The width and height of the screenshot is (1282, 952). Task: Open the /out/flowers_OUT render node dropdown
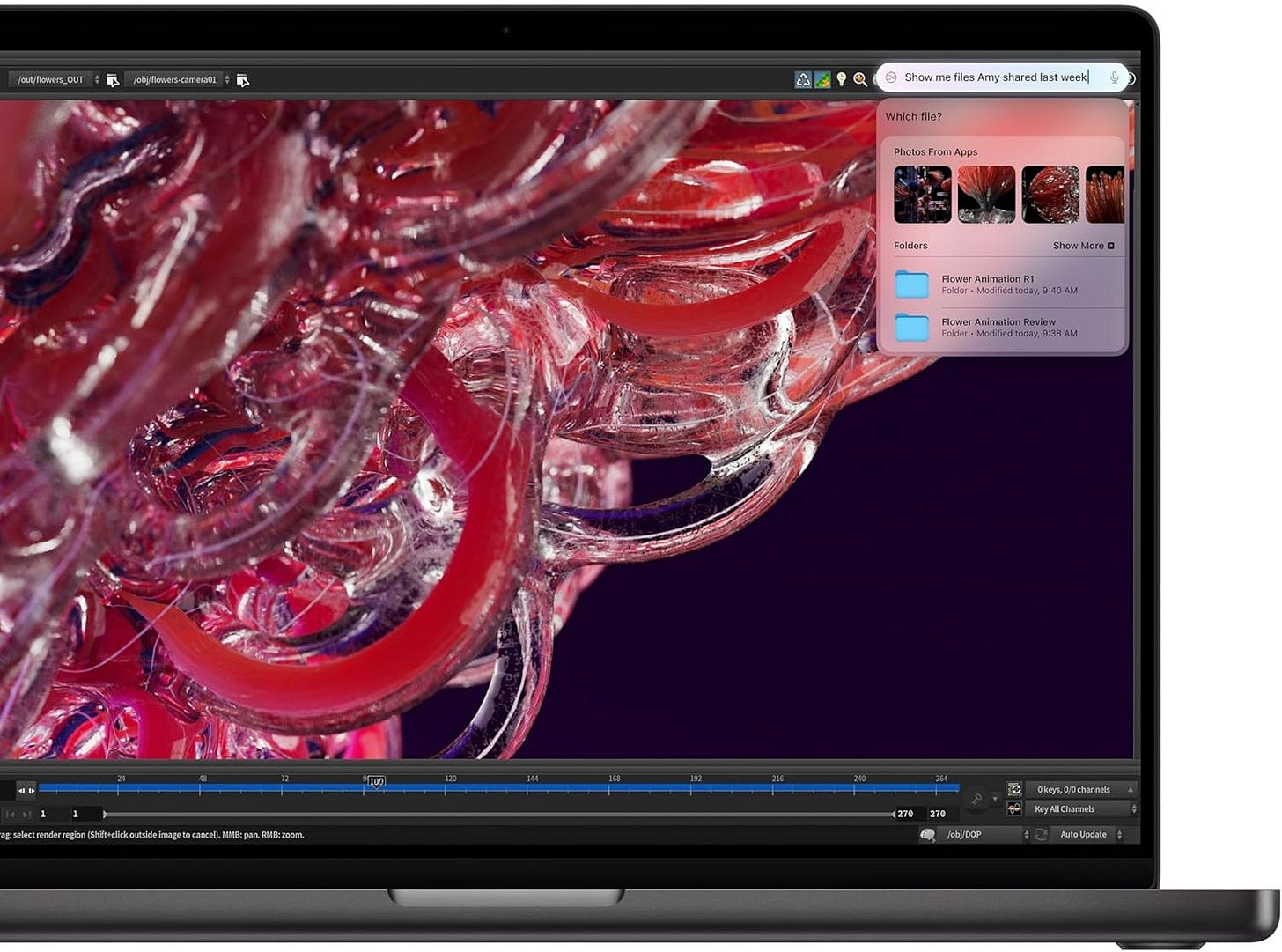pos(55,80)
